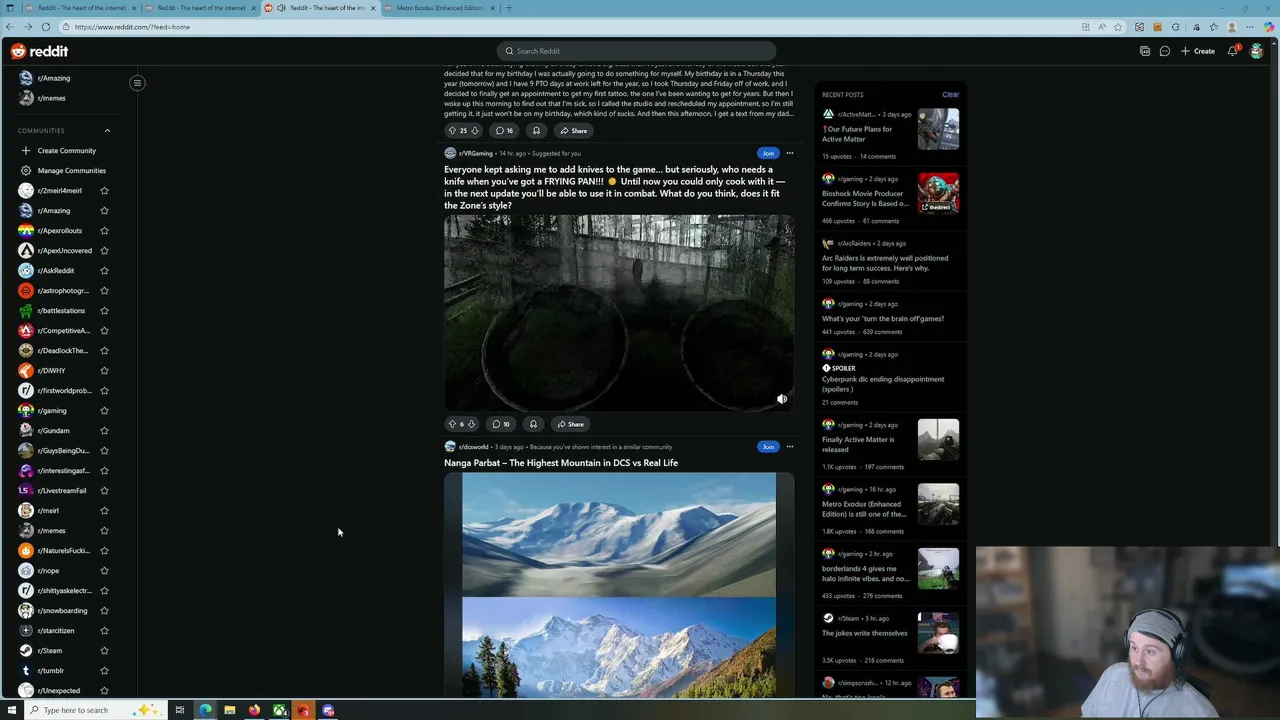Open r/DIWHY in communities list
1280x720 pixels.
pos(52,370)
